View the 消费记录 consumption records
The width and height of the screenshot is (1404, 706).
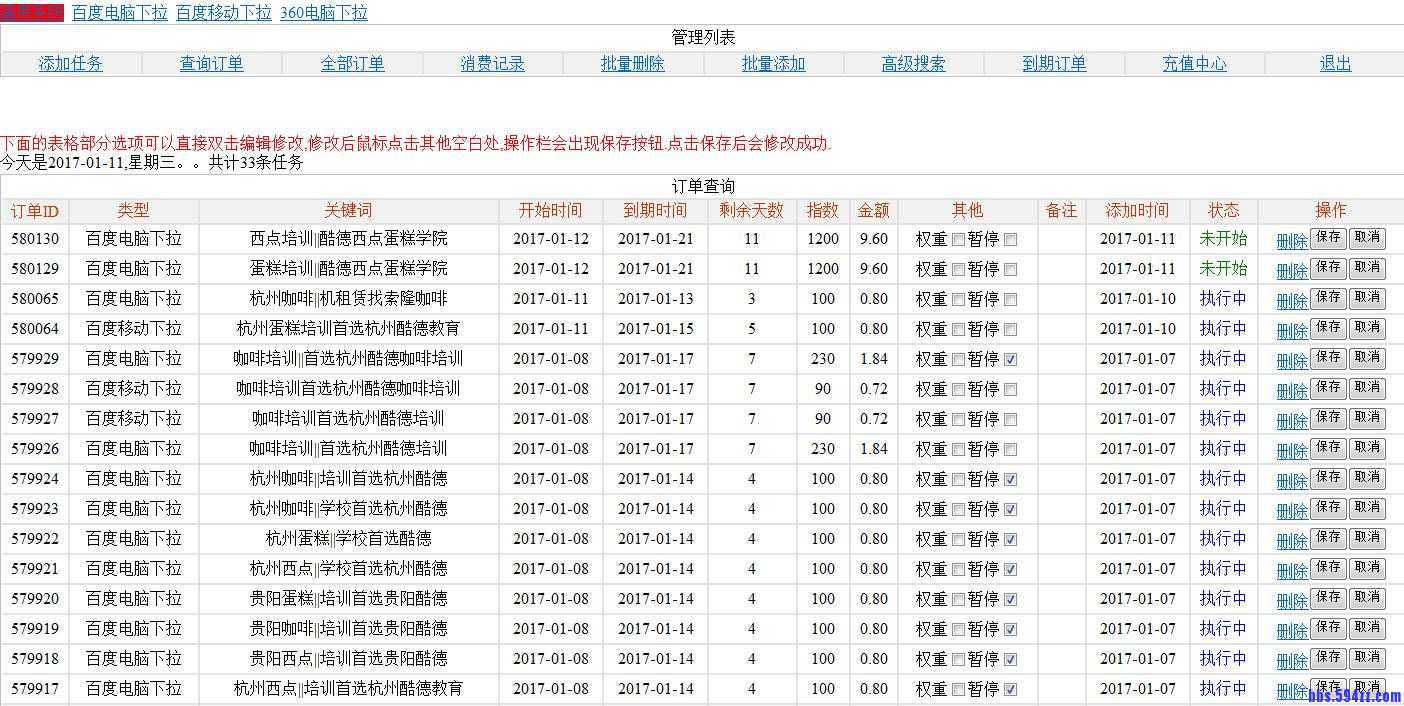pos(492,63)
